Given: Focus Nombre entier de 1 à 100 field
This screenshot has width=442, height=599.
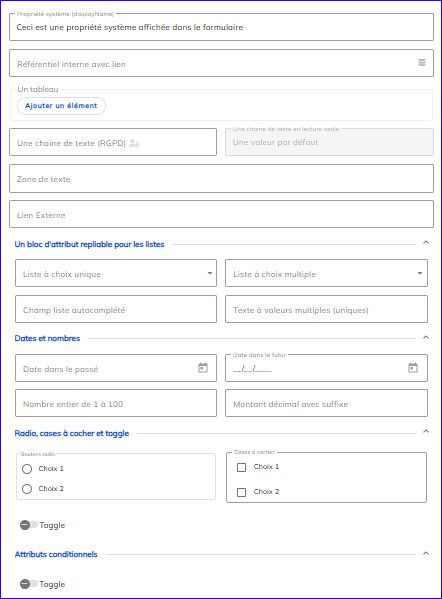Looking at the screenshot, I should point(116,403).
